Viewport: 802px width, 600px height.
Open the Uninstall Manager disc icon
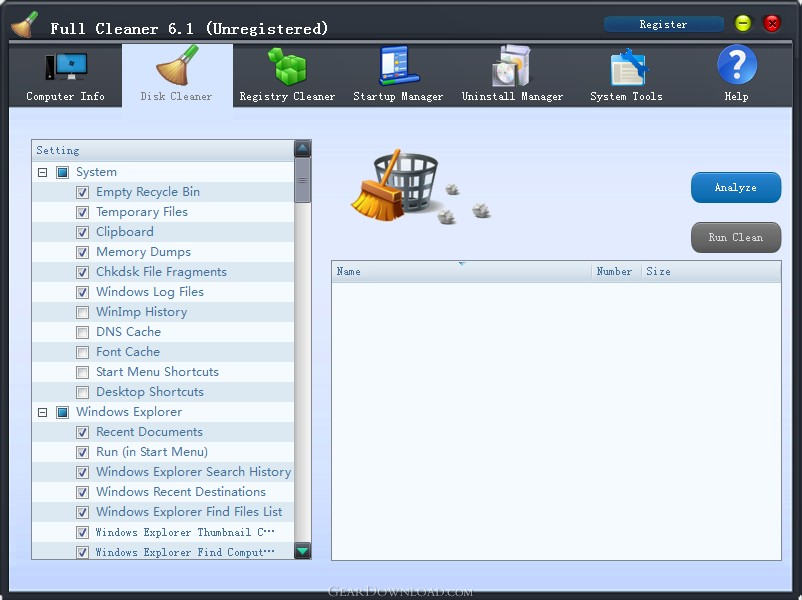pyautogui.click(x=511, y=66)
